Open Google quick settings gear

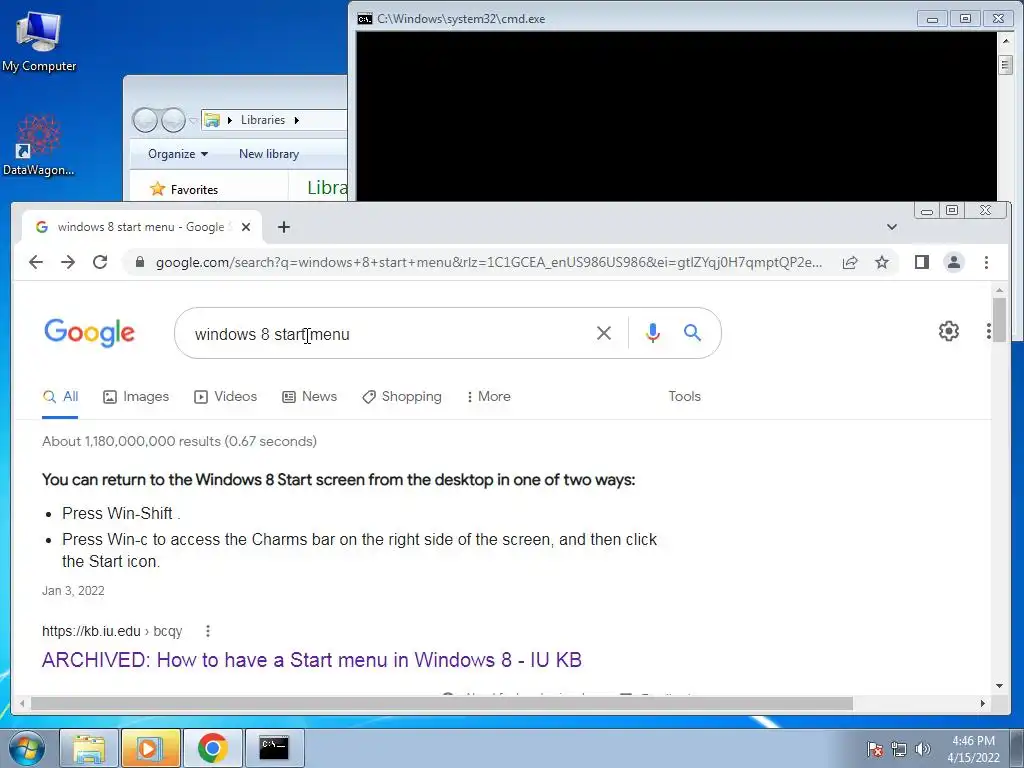point(948,331)
